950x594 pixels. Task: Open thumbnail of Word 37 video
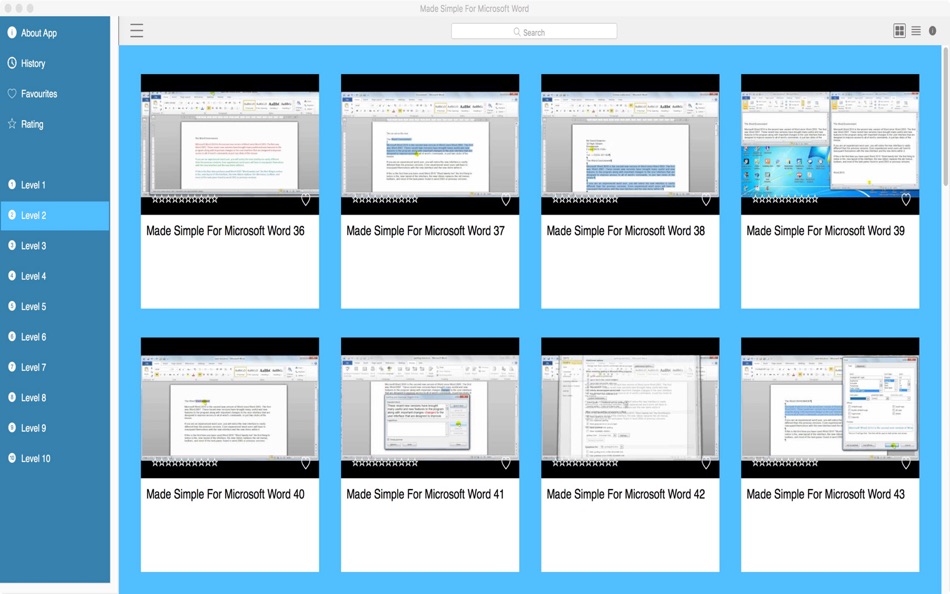(x=430, y=144)
